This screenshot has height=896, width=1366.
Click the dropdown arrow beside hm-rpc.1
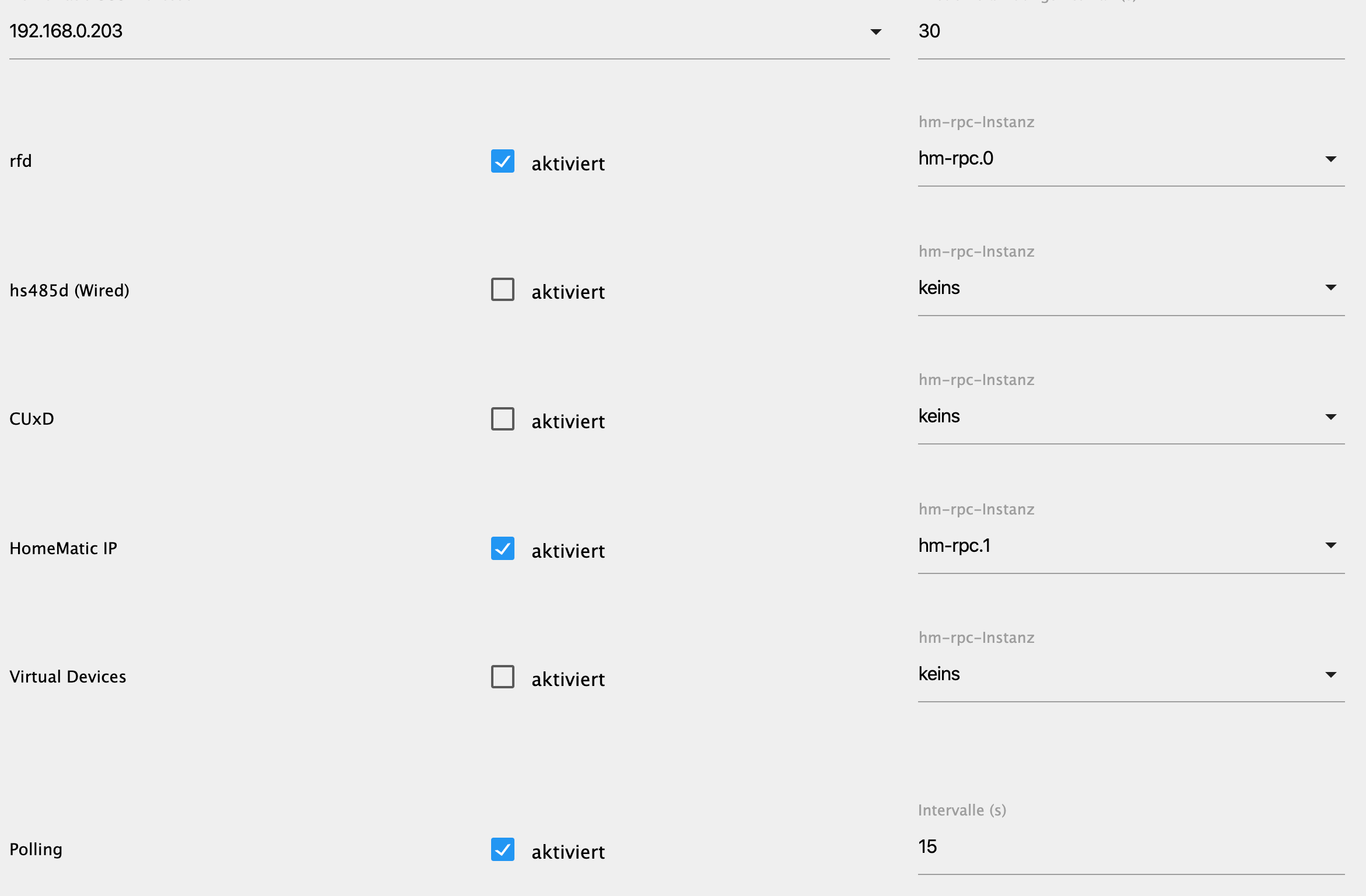[x=1330, y=545]
